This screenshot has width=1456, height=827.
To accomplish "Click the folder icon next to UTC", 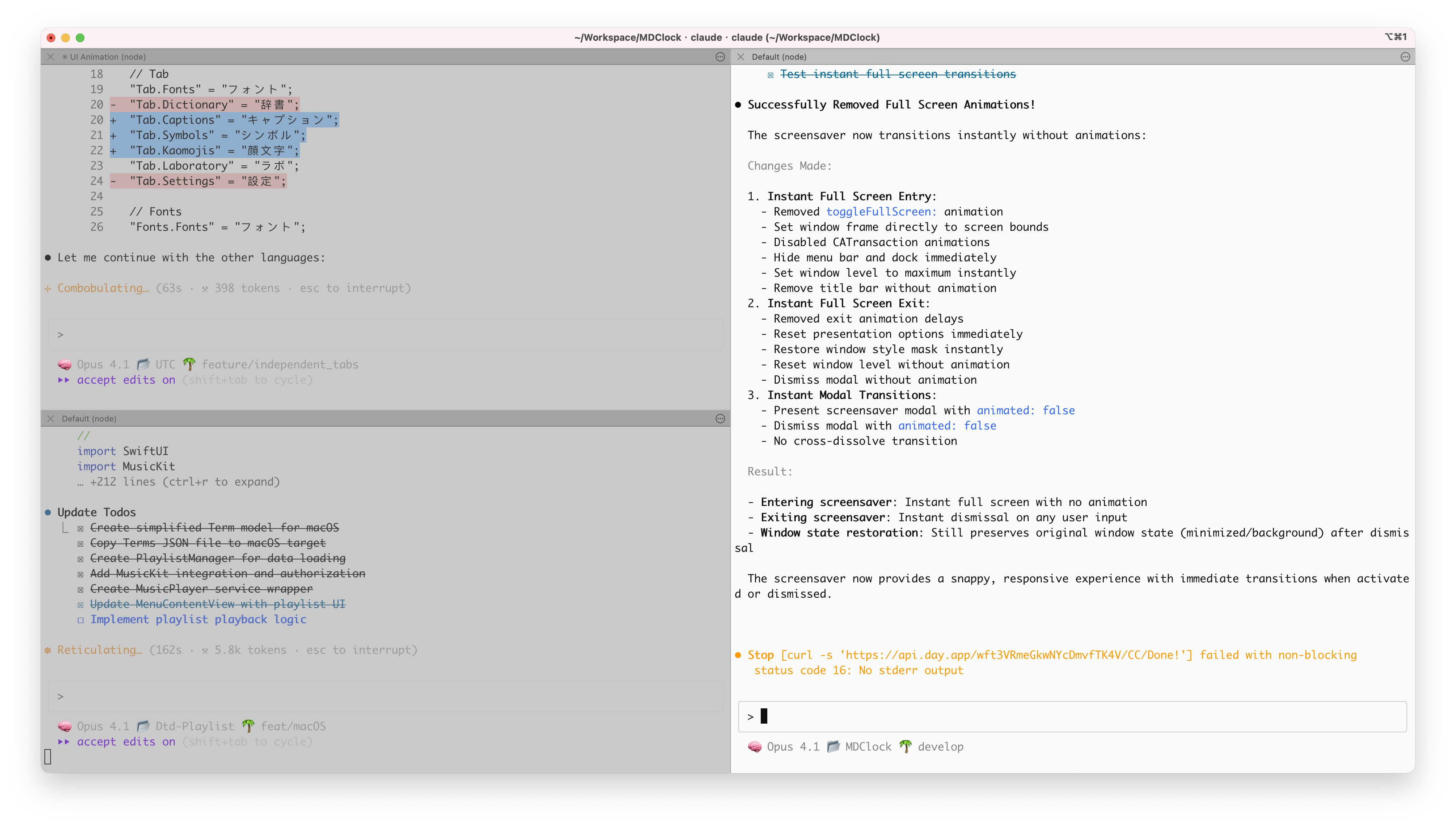I will click(143, 364).
